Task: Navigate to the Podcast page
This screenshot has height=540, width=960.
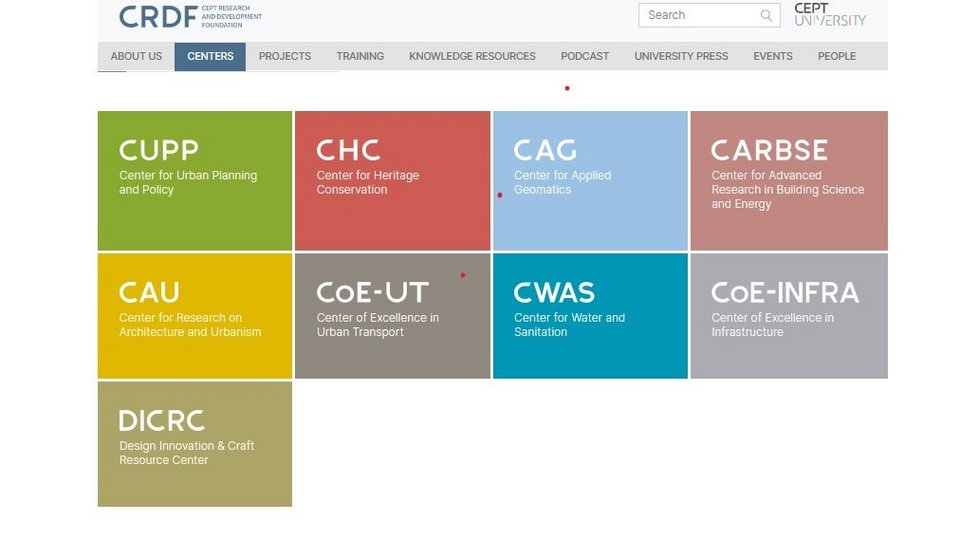Action: [585, 56]
